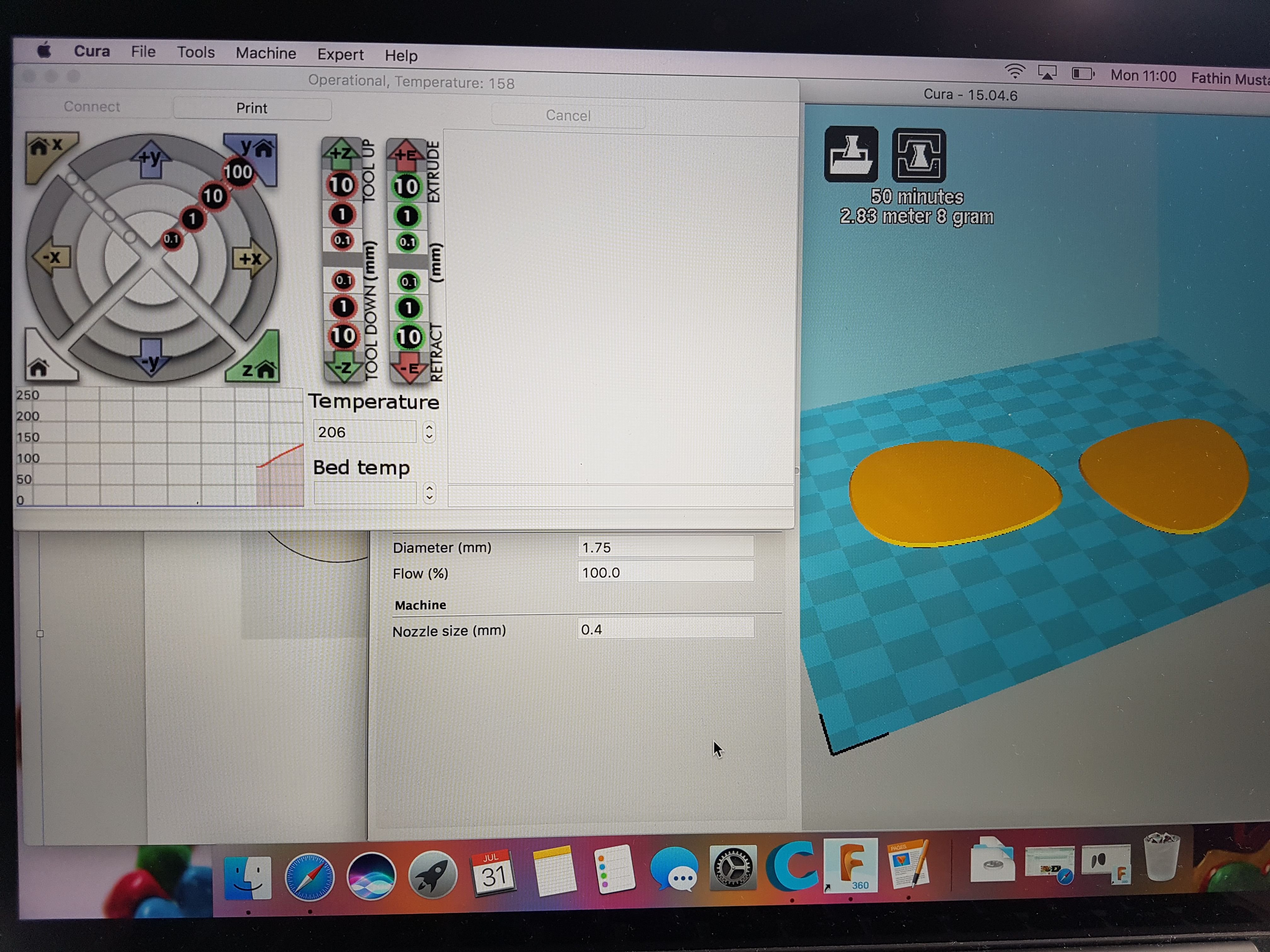Select the left orange model on bed
Screen dimensions: 1270x952
point(955,494)
